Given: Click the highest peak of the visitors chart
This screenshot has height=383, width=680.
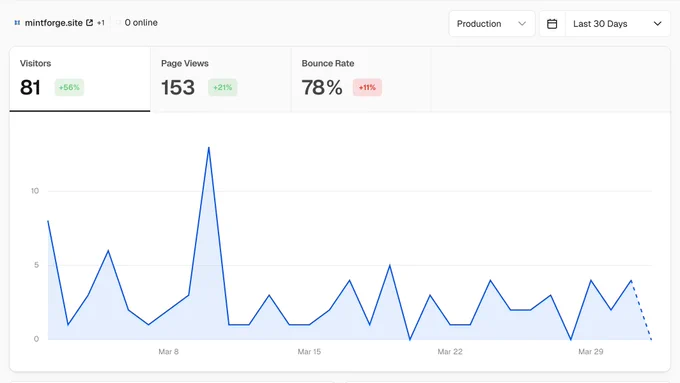Looking at the screenshot, I should (x=209, y=148).
